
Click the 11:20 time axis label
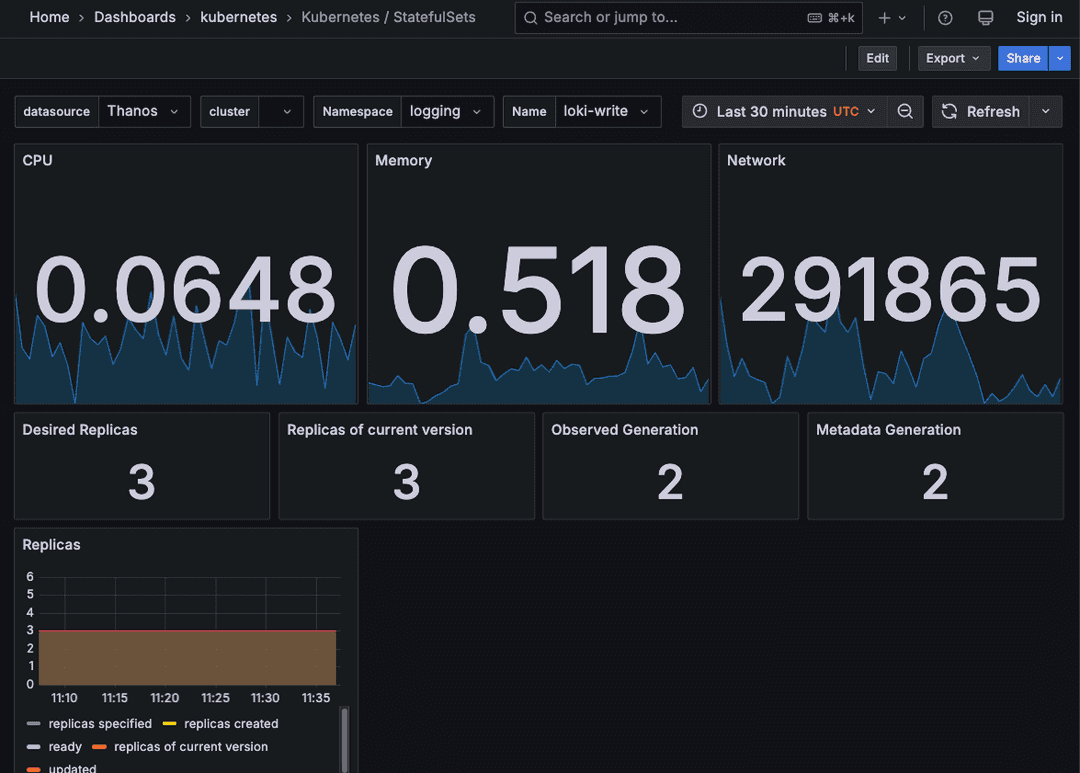165,698
